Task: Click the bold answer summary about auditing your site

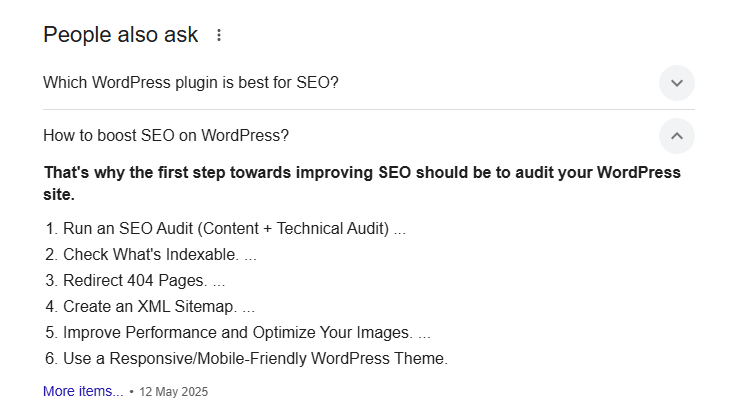Action: pyautogui.click(x=361, y=183)
